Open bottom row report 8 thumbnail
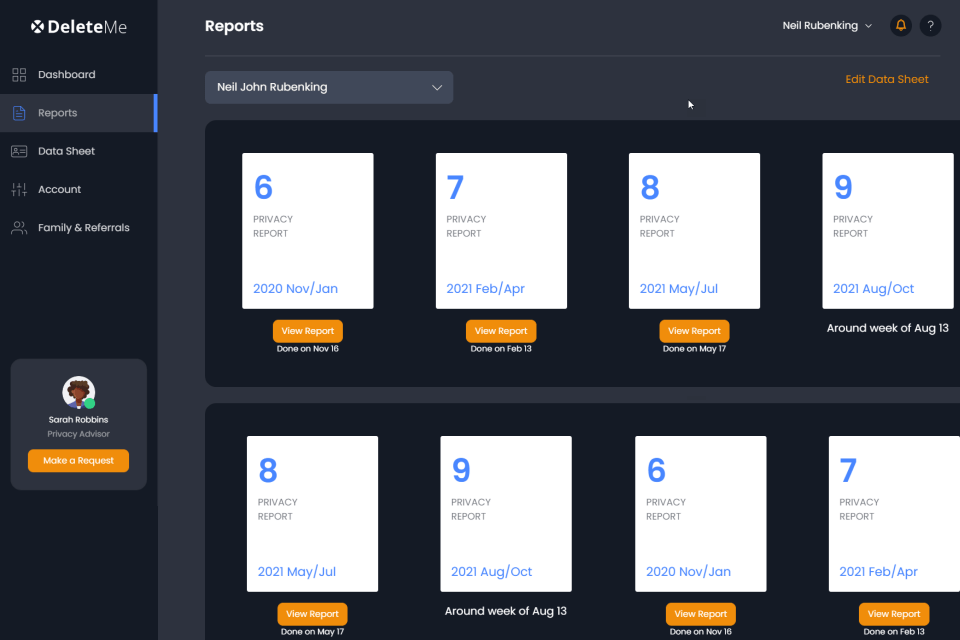This screenshot has width=960, height=640. [x=312, y=514]
